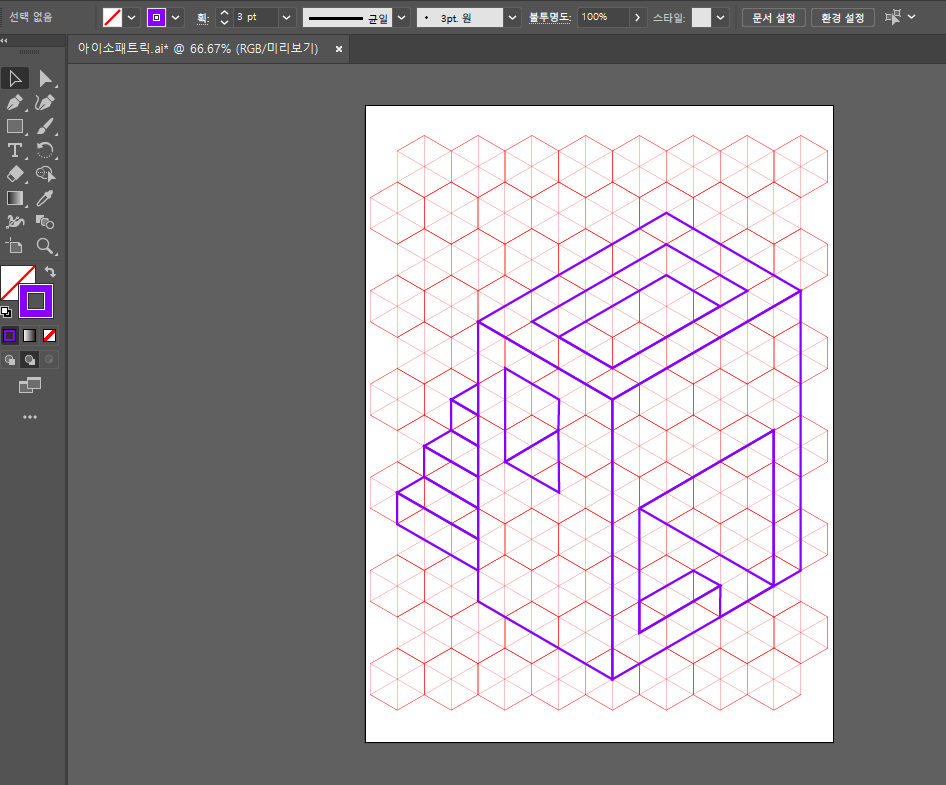
Task: Collapse toolbar with double-arrow icon
Action: pyautogui.click(x=4, y=40)
